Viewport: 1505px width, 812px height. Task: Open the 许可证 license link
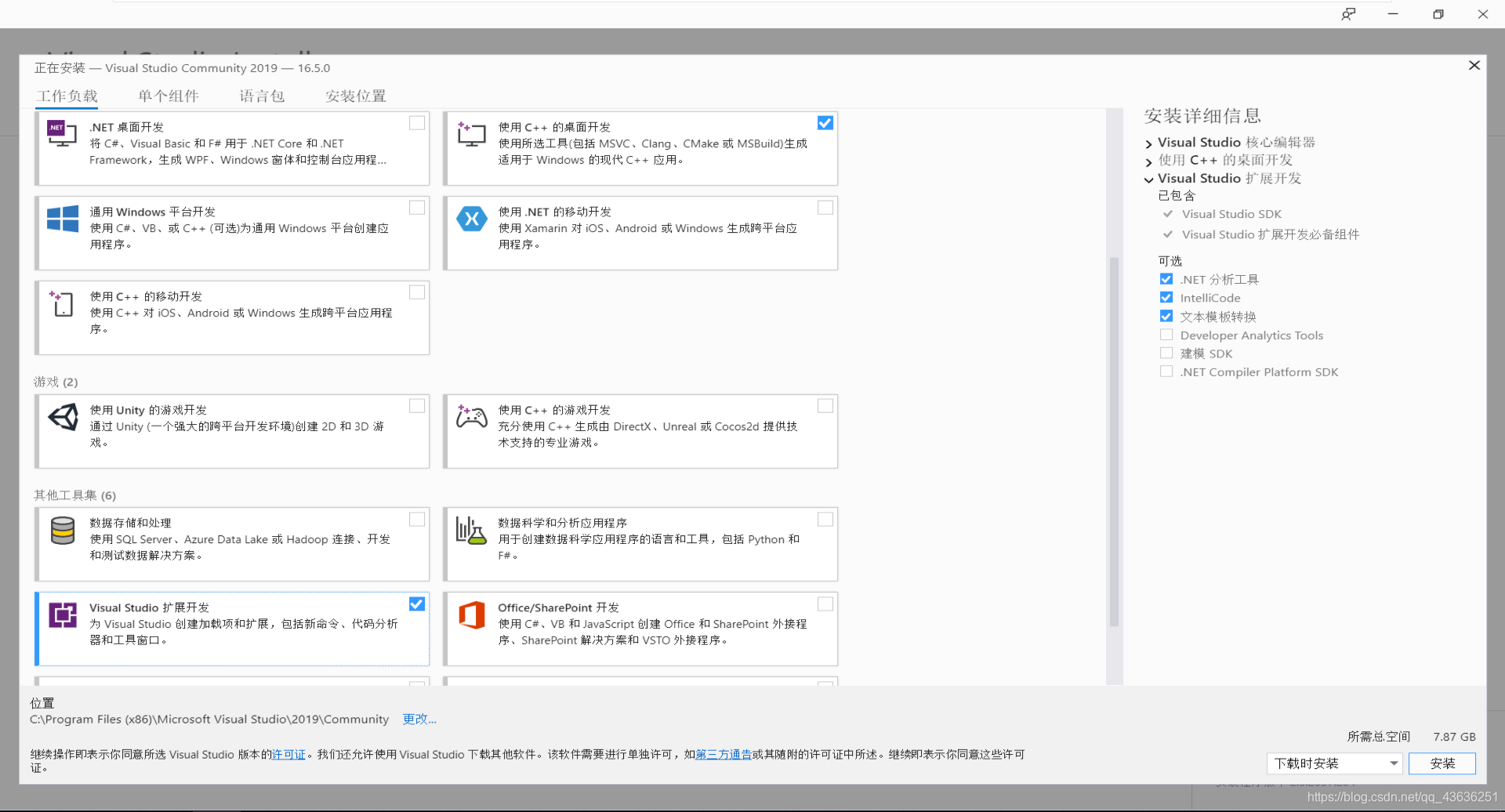(288, 755)
